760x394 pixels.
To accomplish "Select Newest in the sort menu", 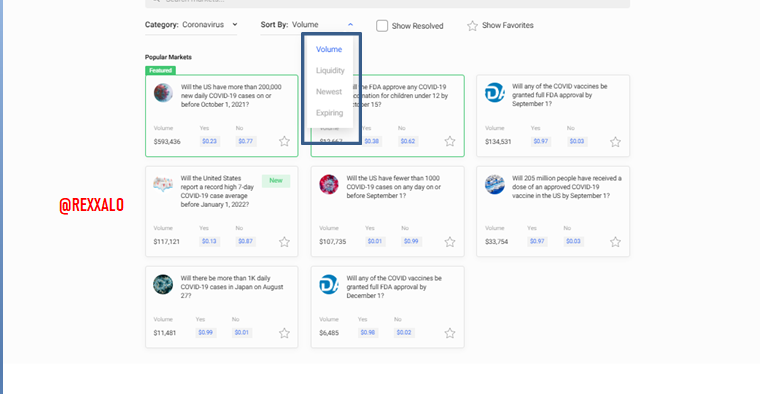I will tap(329, 92).
